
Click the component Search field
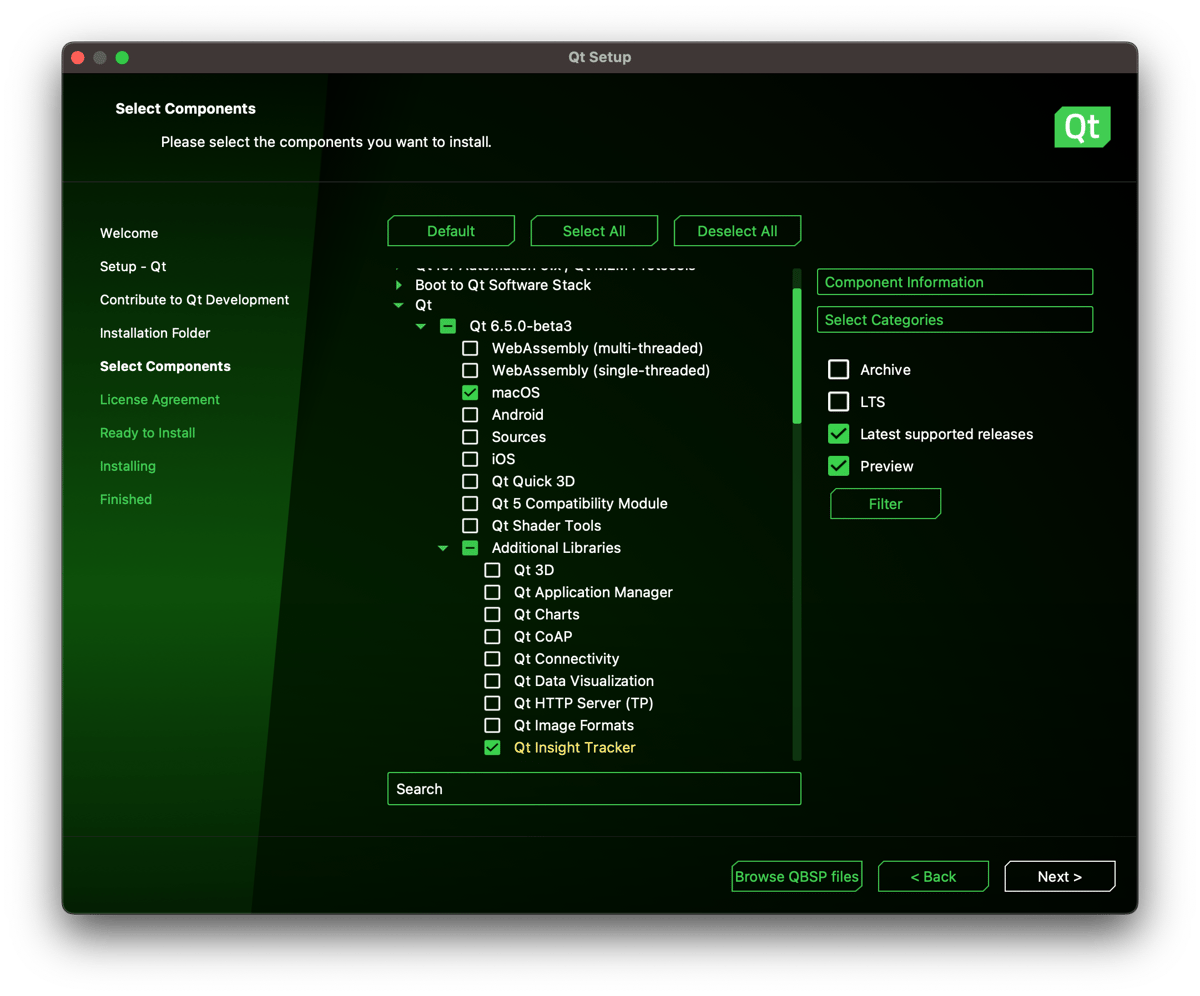(594, 788)
